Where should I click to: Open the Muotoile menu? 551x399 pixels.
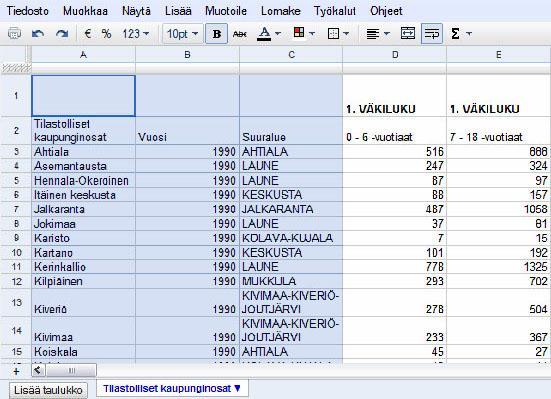226,11
